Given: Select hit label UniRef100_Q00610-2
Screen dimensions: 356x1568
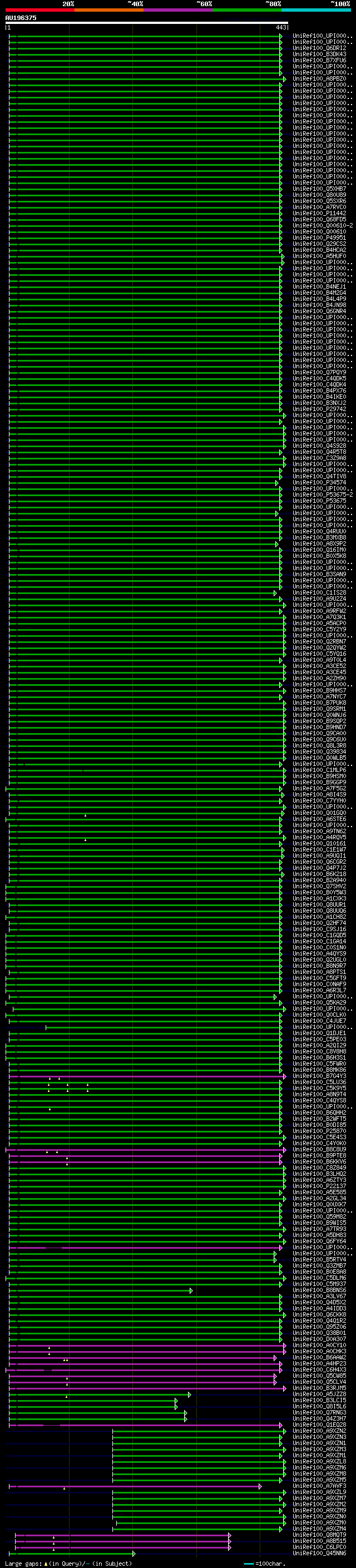Looking at the screenshot, I should 323,225.
